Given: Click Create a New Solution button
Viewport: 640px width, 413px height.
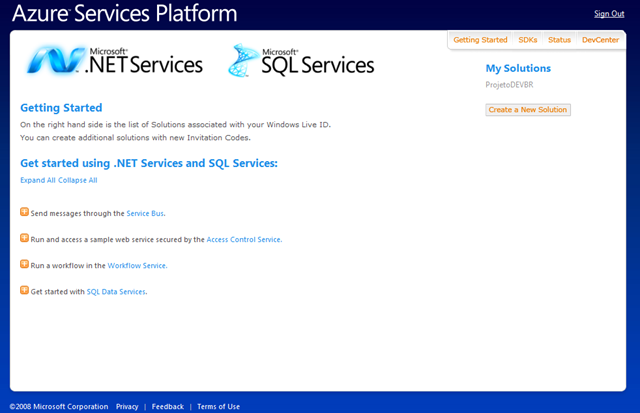Looking at the screenshot, I should click(528, 110).
